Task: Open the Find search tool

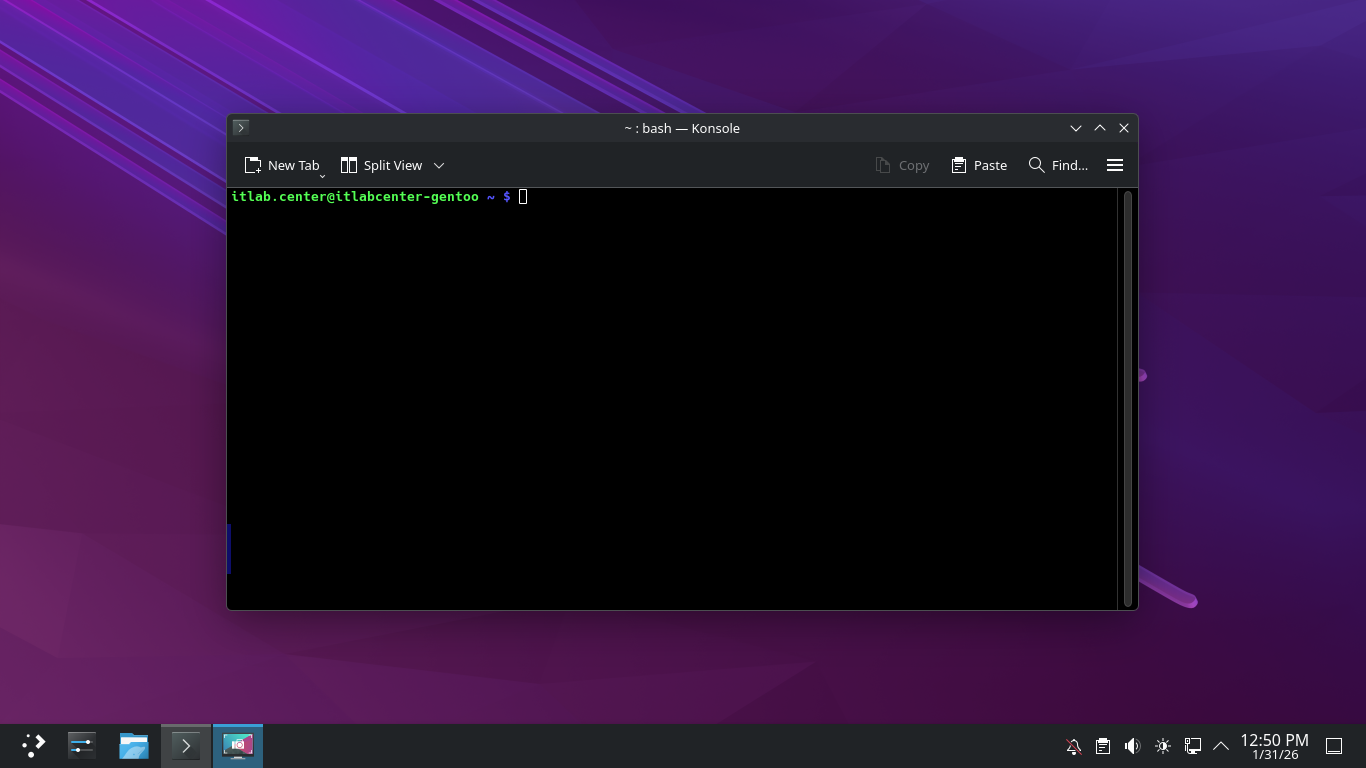Action: pyautogui.click(x=1058, y=166)
